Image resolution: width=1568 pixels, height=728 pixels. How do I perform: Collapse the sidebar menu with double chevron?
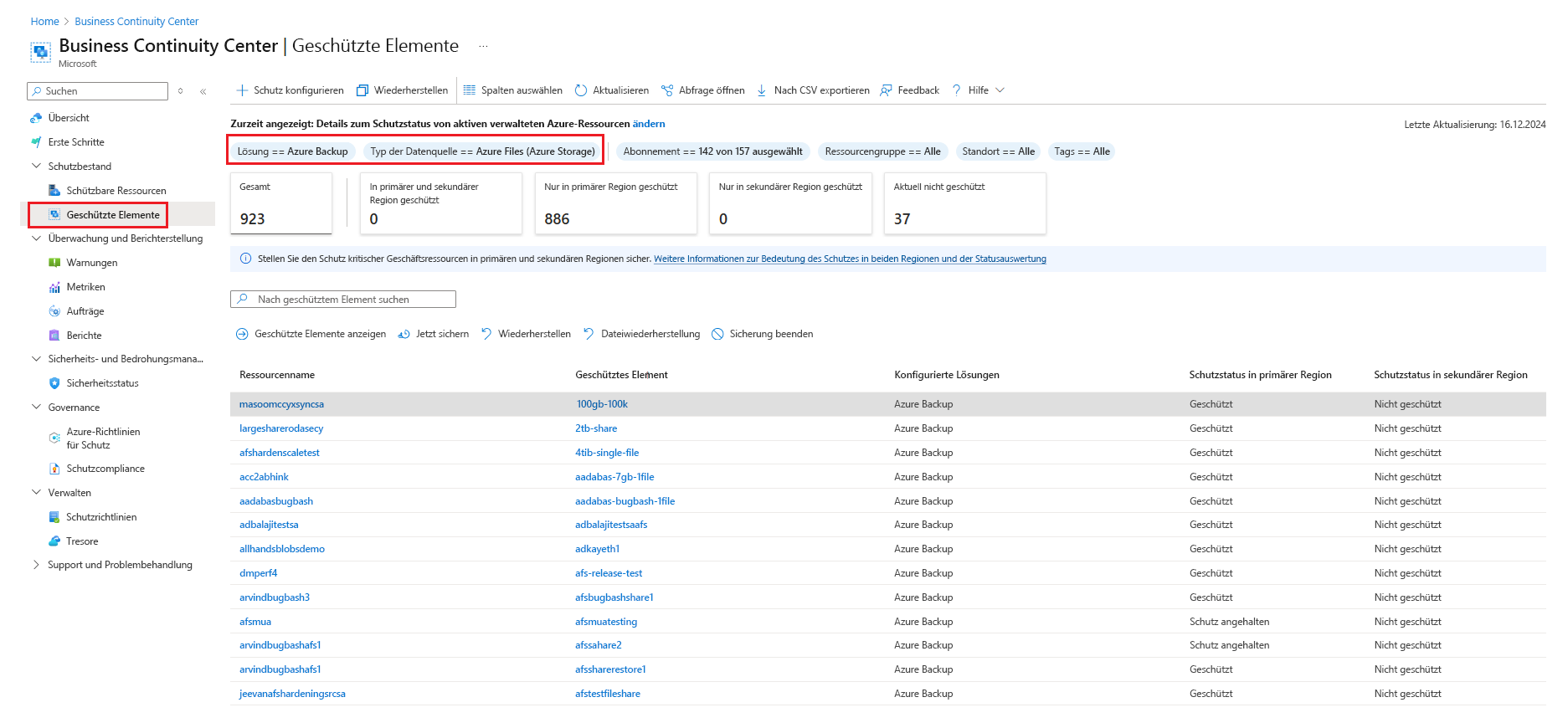203,91
